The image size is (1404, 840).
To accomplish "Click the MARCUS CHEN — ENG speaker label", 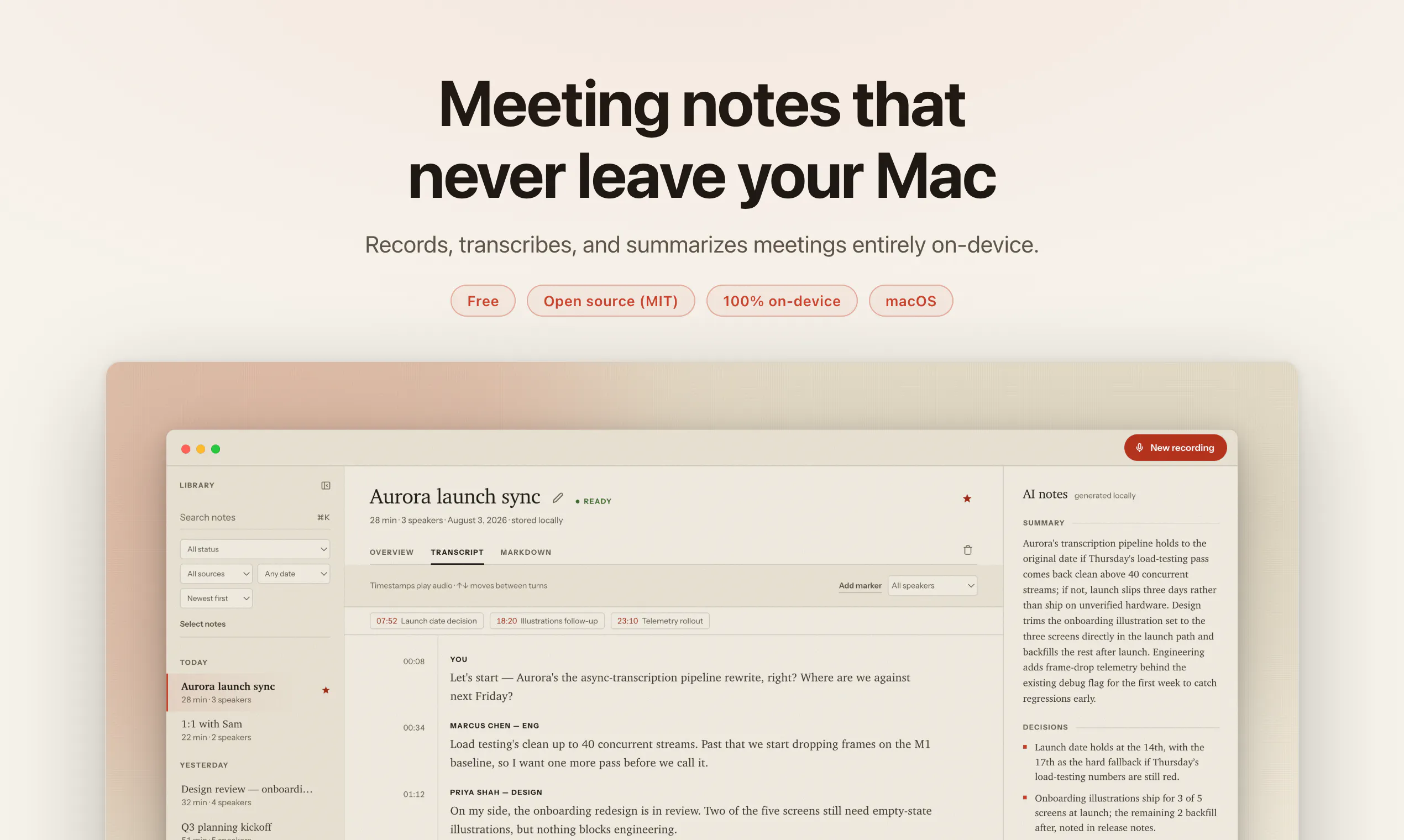I will pos(494,725).
